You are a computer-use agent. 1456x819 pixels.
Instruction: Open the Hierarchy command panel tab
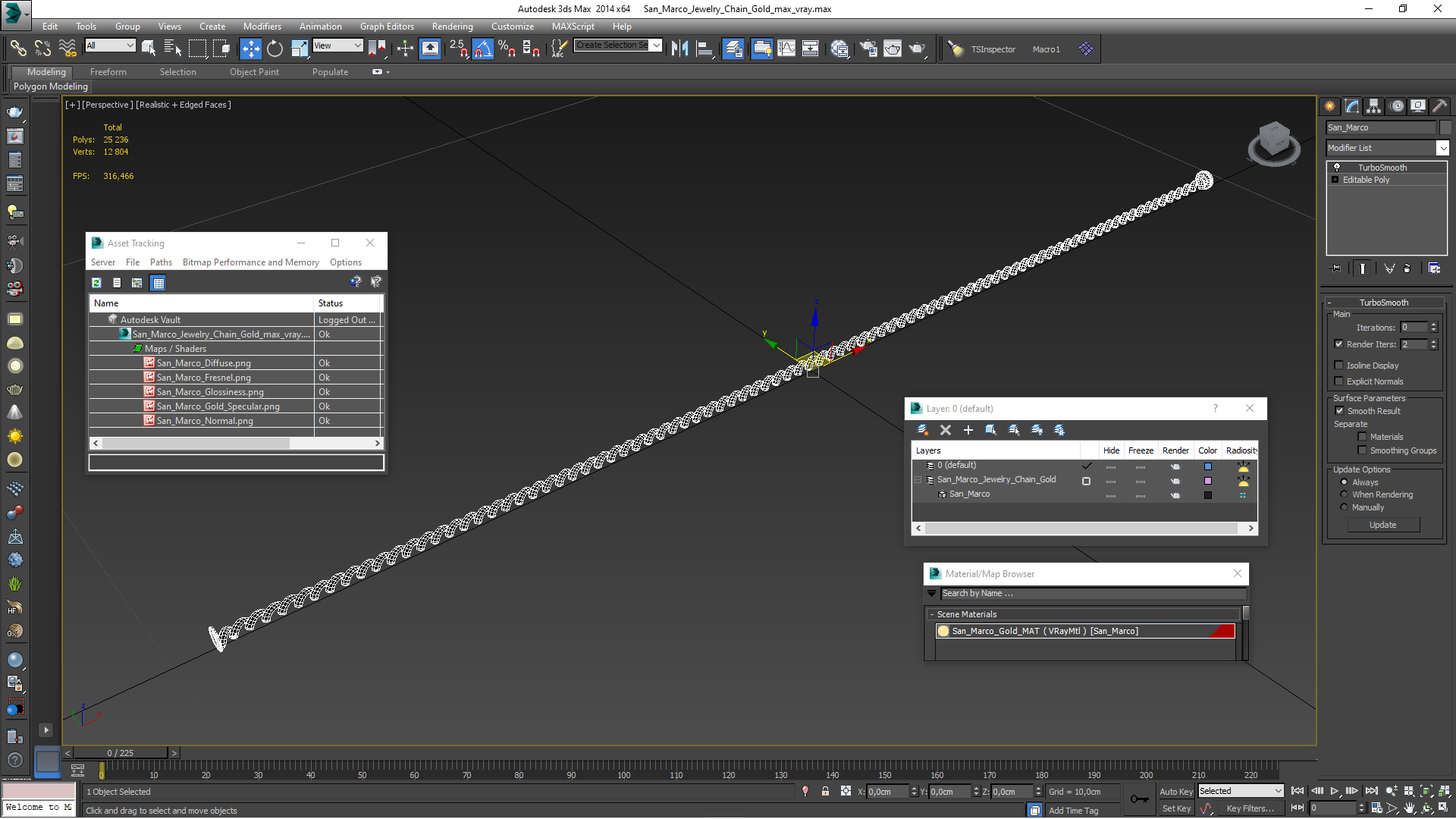point(1374,106)
